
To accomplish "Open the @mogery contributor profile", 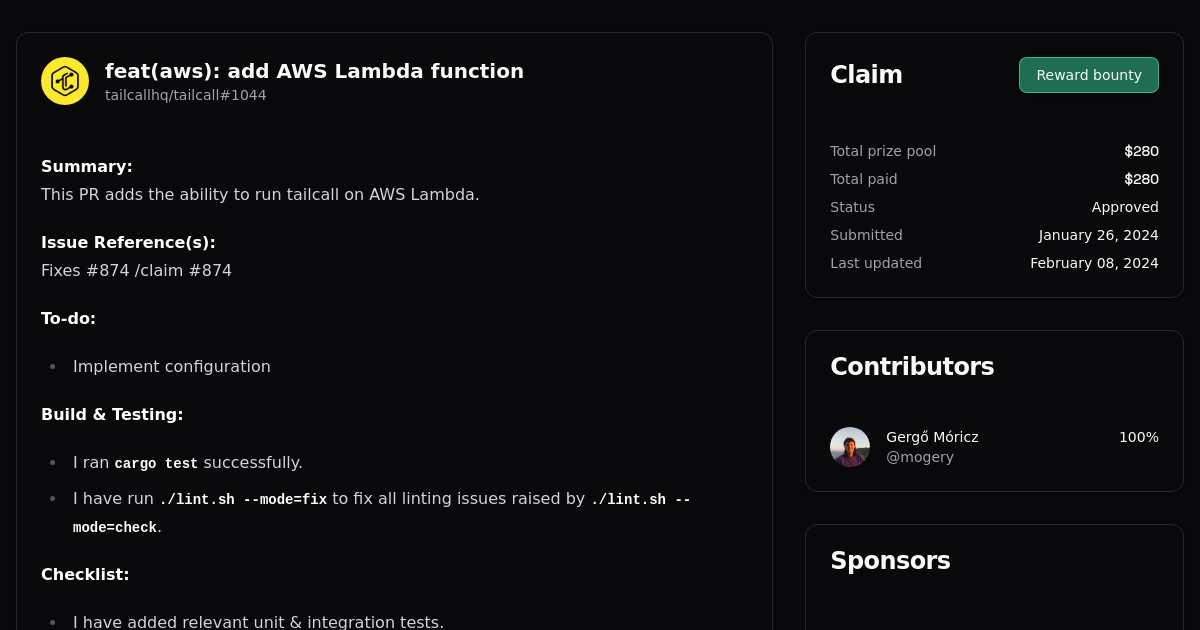I will pos(920,457).
